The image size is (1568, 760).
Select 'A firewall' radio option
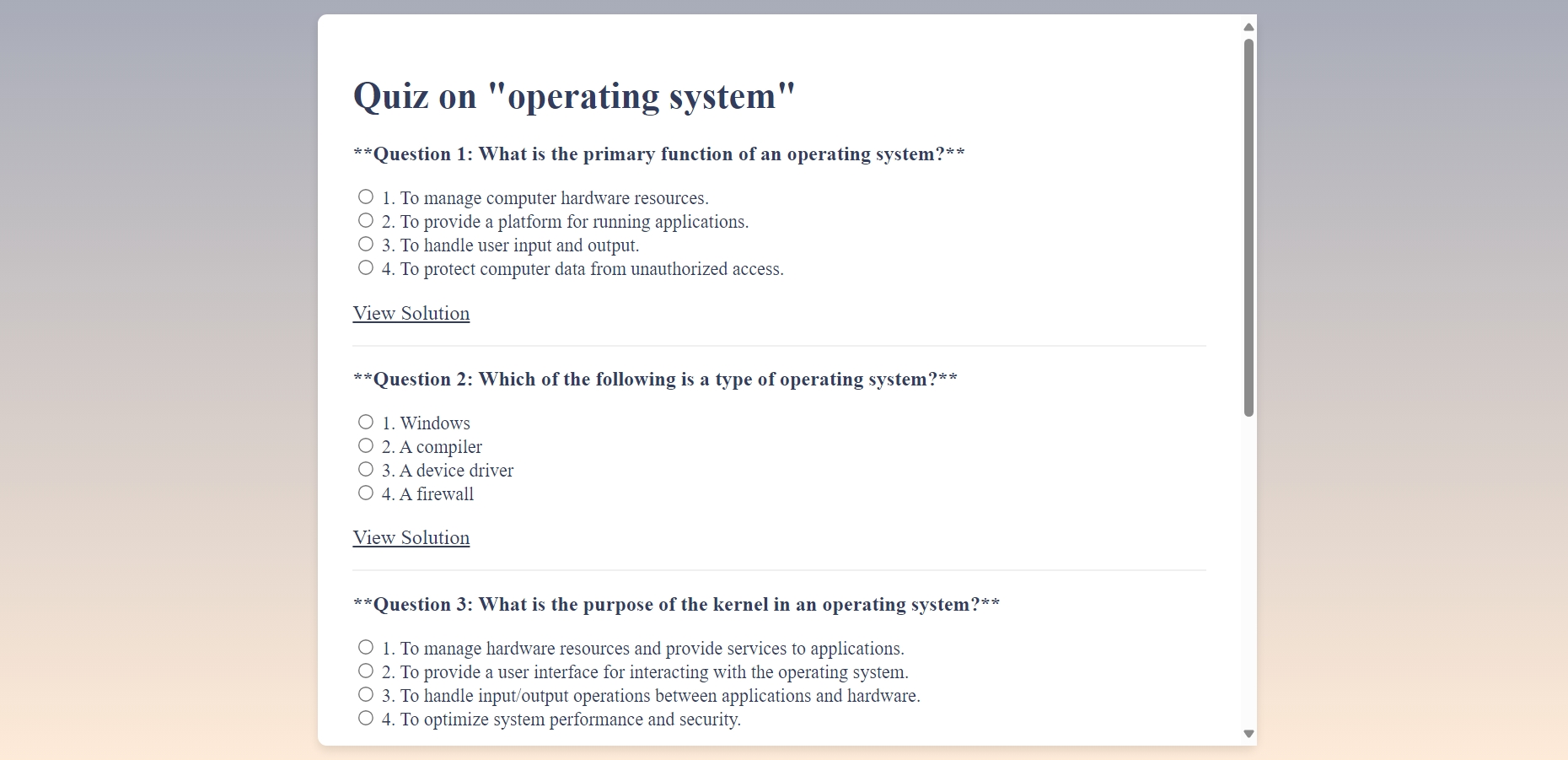pyautogui.click(x=366, y=493)
